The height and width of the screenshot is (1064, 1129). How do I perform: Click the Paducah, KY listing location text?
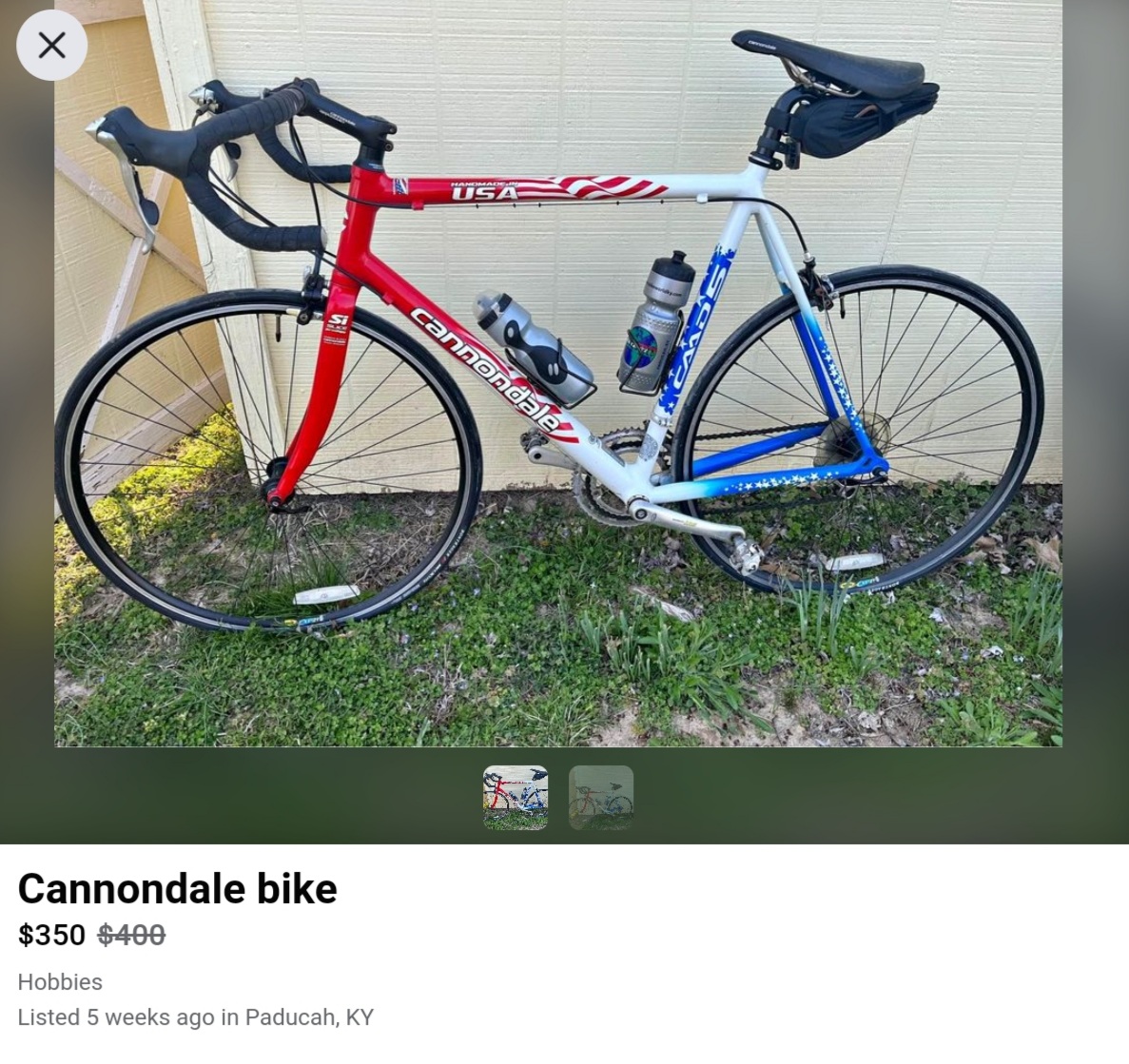point(309,1017)
